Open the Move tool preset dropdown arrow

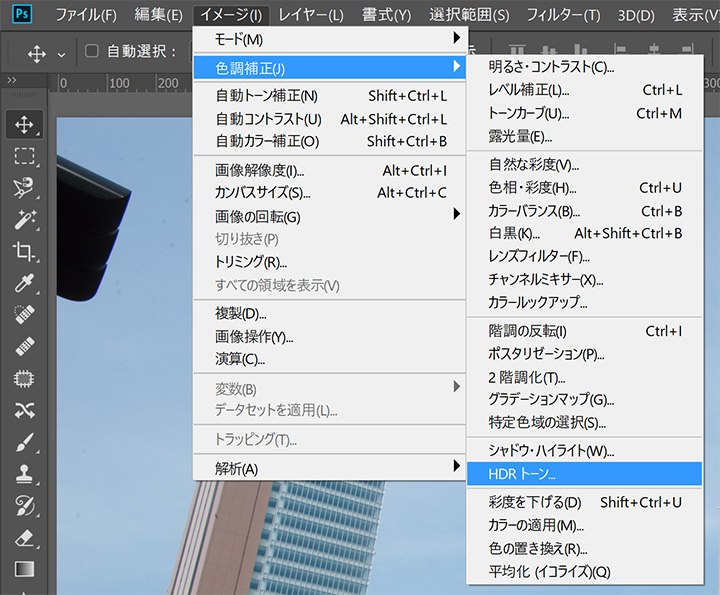[61, 53]
